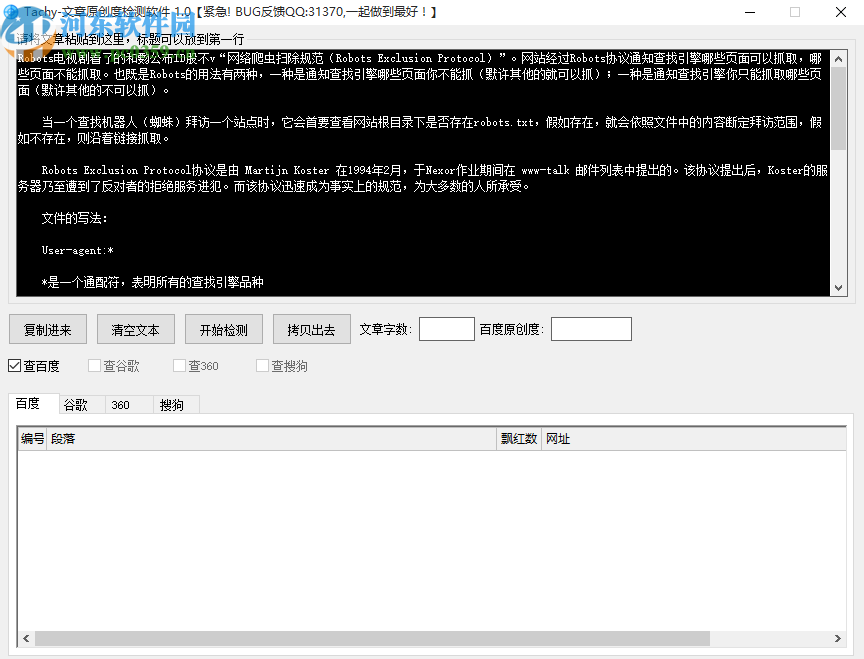The image size is (864, 659).
Task: Click the 拷贝出去 button
Action: tap(311, 328)
